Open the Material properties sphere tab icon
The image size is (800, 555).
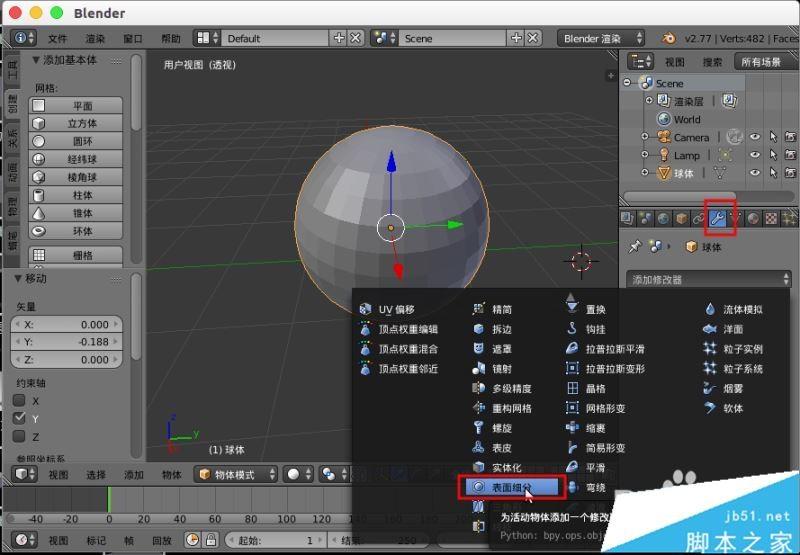point(753,218)
